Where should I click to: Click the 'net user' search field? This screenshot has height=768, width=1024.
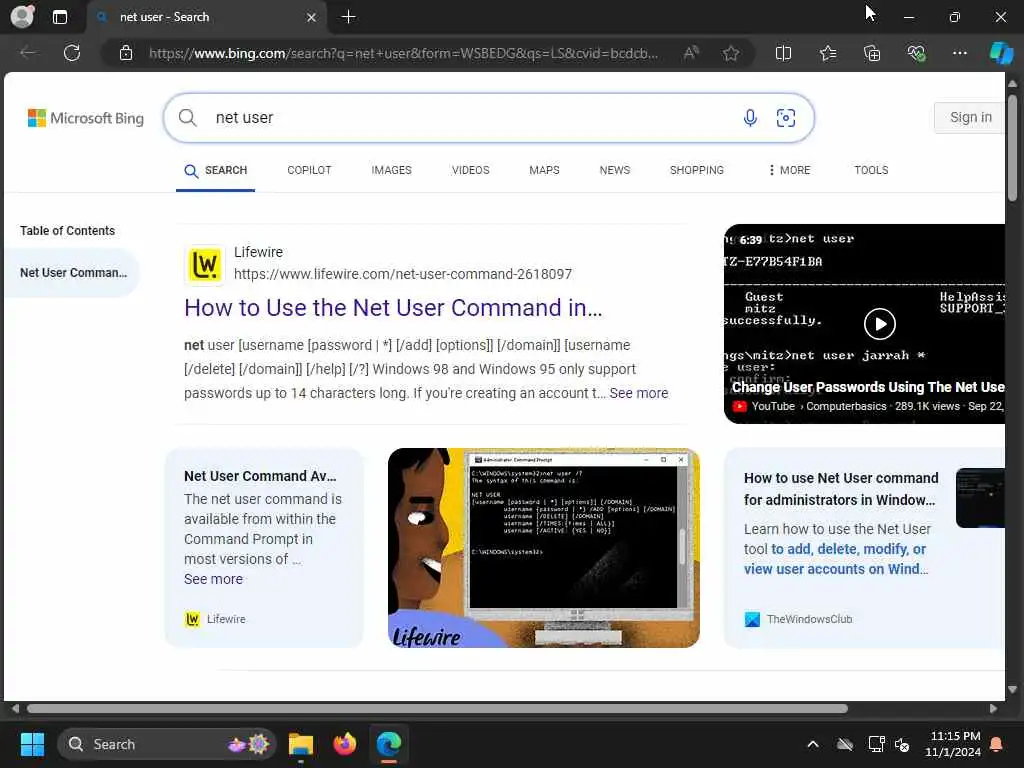[x=470, y=118]
